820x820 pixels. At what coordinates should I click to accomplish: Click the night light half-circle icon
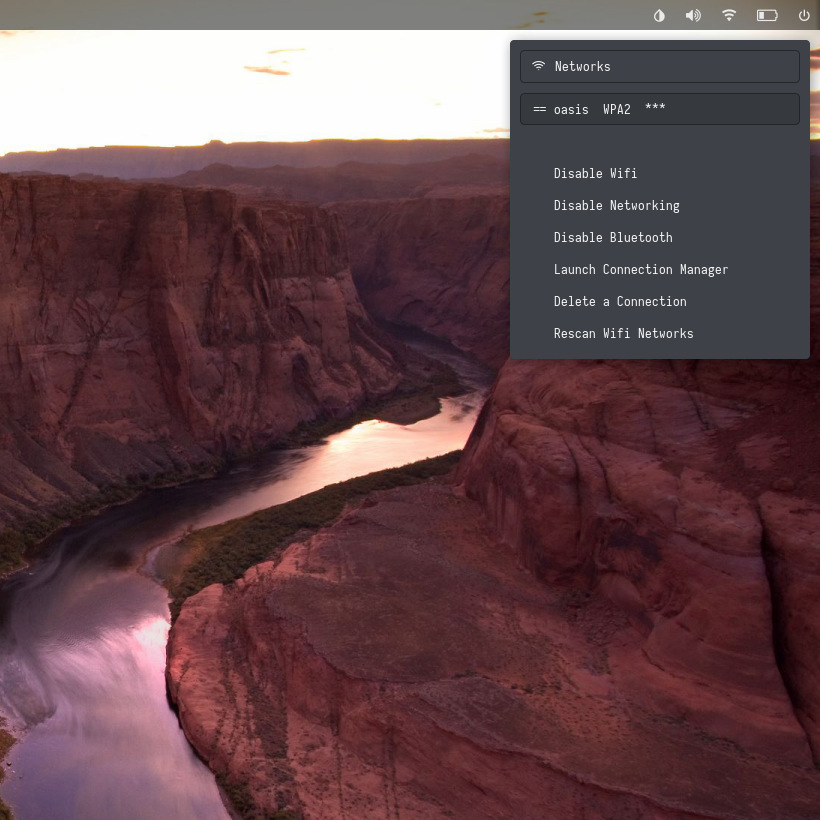659,15
